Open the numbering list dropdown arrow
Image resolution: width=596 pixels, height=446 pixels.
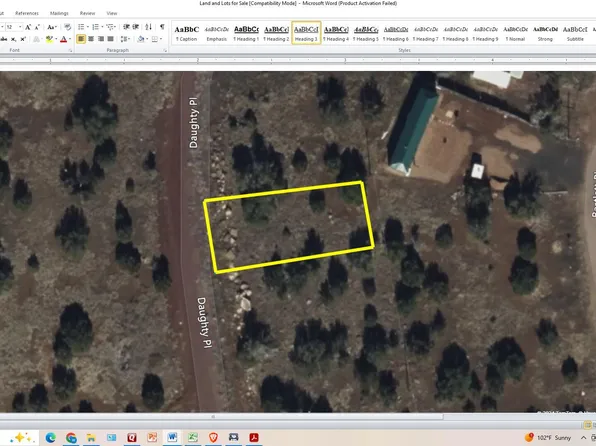(102, 27)
